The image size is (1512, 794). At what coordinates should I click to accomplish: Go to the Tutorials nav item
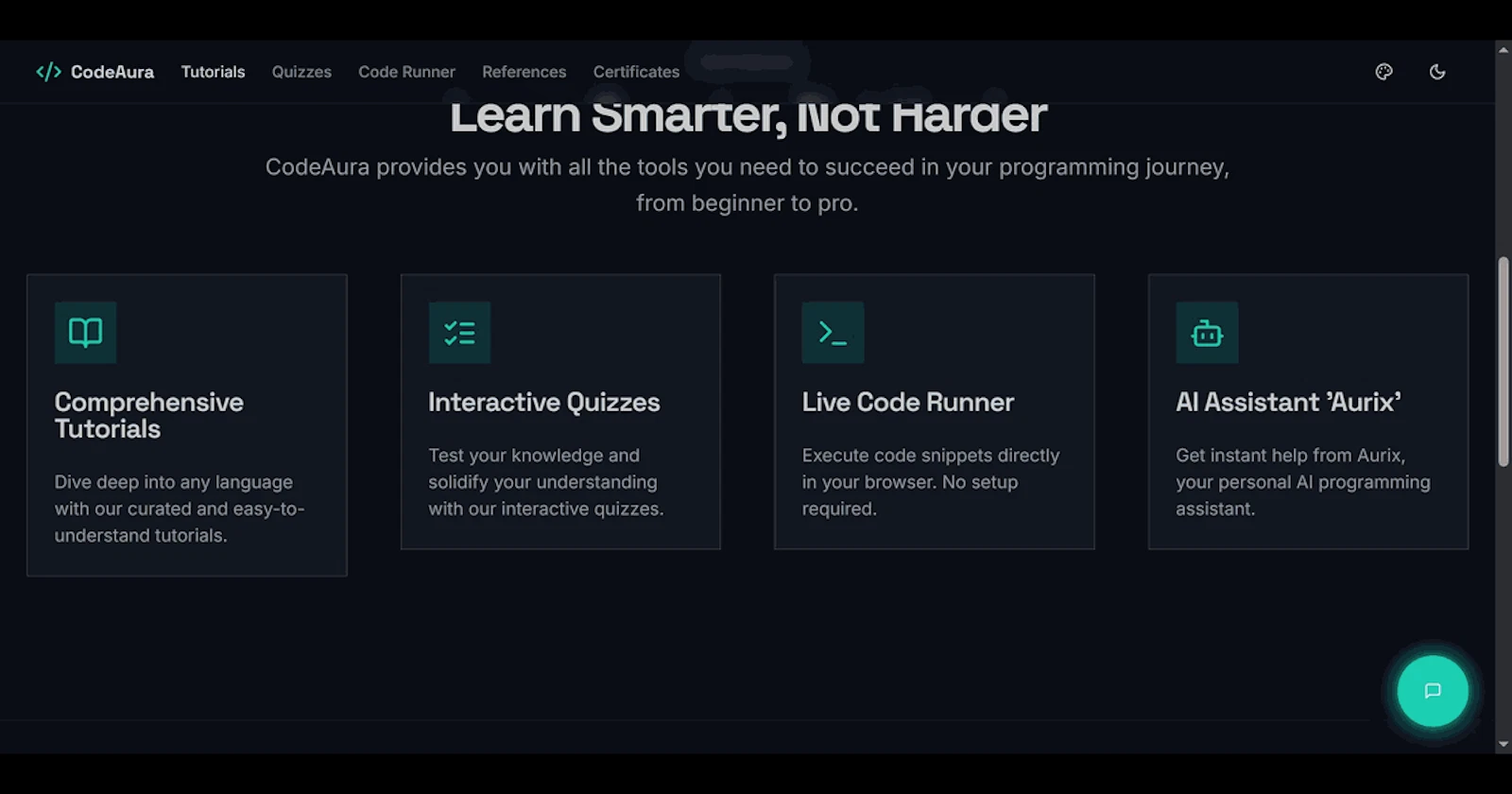tap(213, 72)
